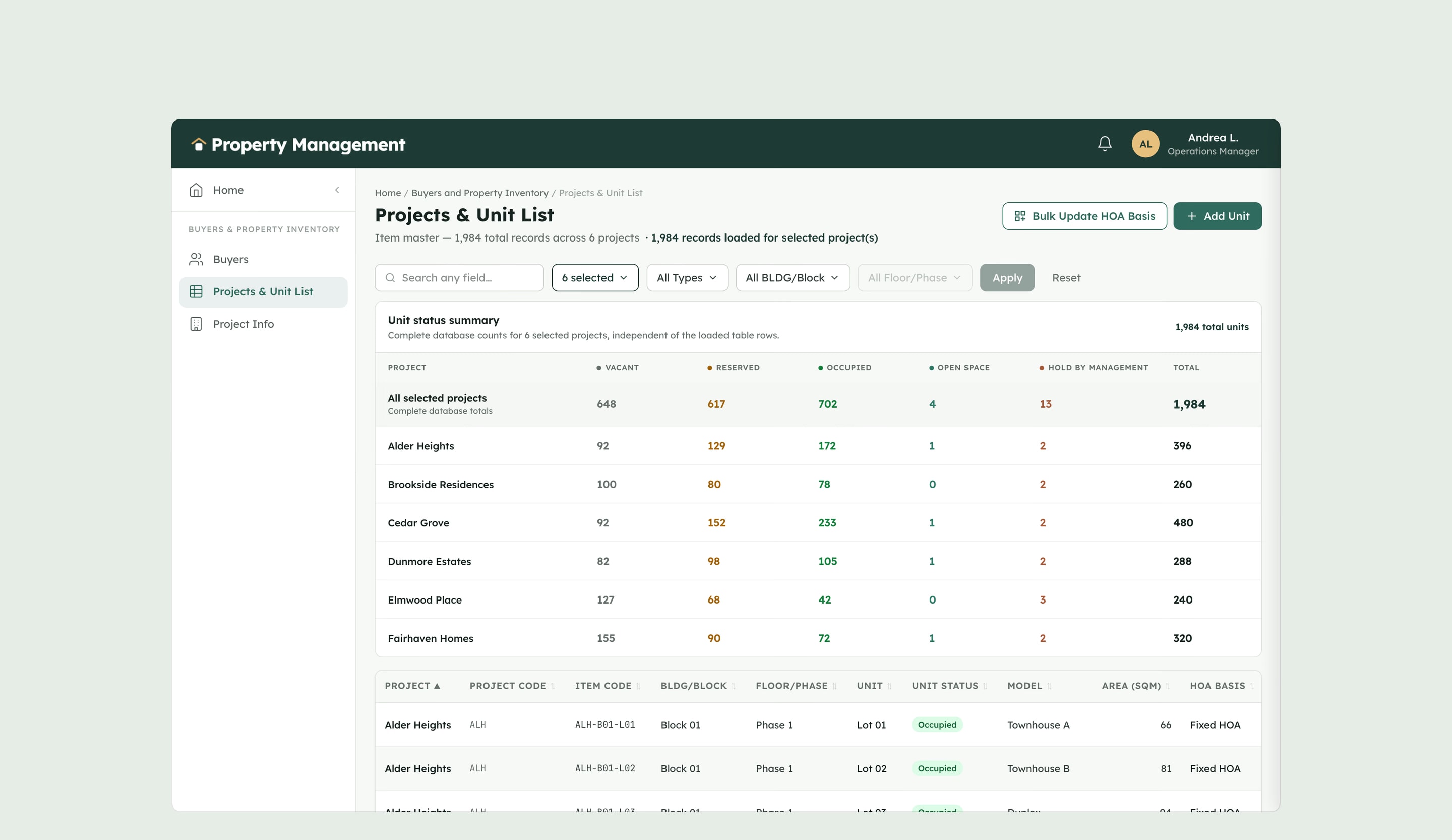Sort by Project Code column arrows
The width and height of the screenshot is (1452, 840).
tap(553, 686)
